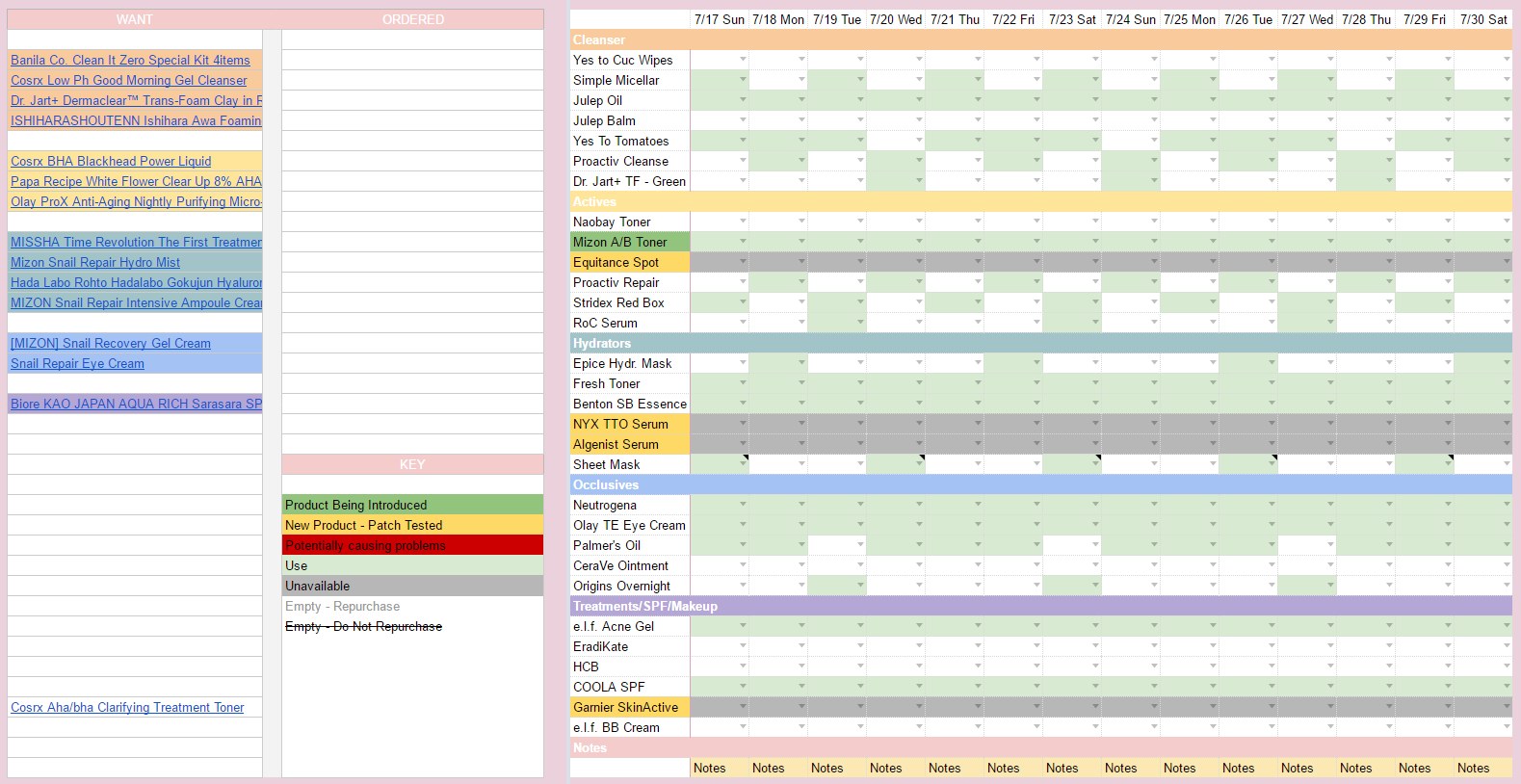Select the 7/30 Sat date header
Viewport: 1521px width, 784px height.
tap(1483, 19)
